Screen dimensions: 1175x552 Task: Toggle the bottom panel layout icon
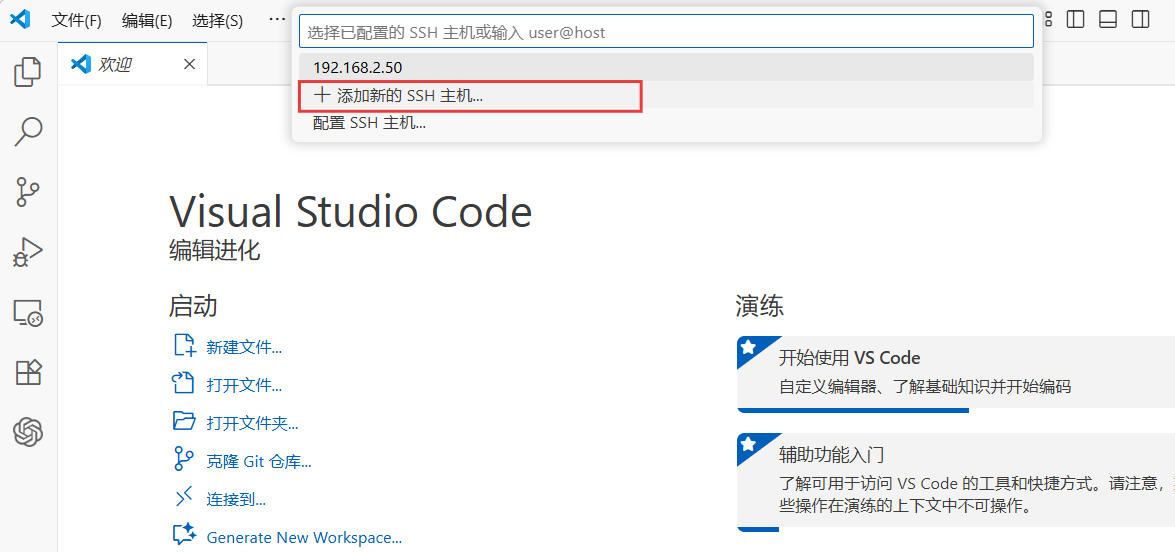1108,19
